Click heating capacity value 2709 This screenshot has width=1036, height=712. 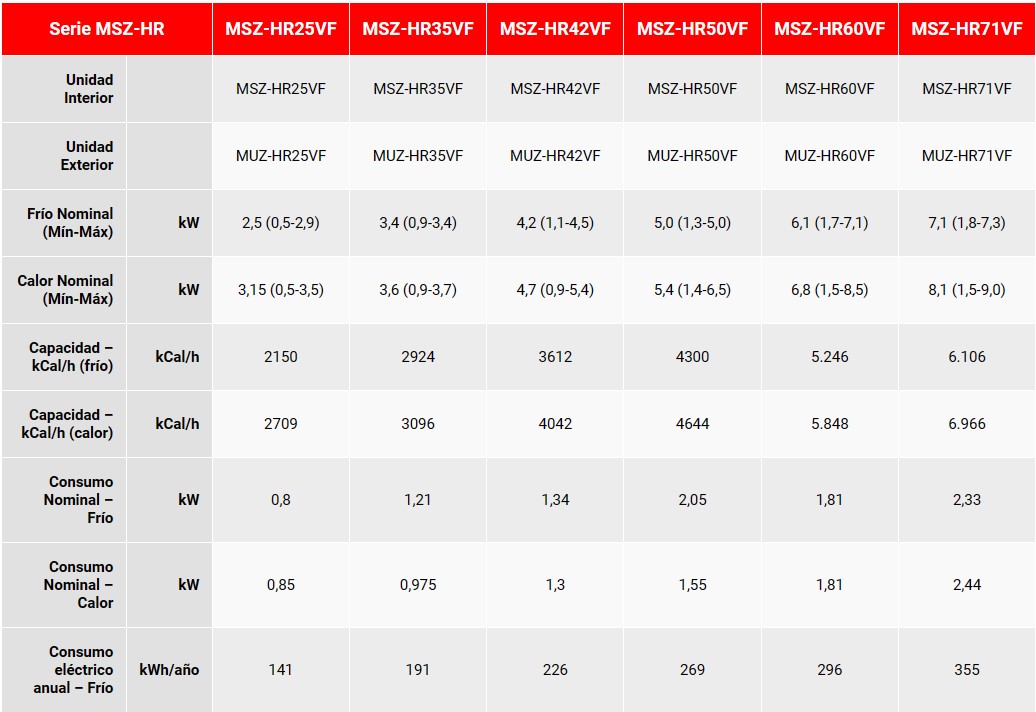tap(281, 424)
